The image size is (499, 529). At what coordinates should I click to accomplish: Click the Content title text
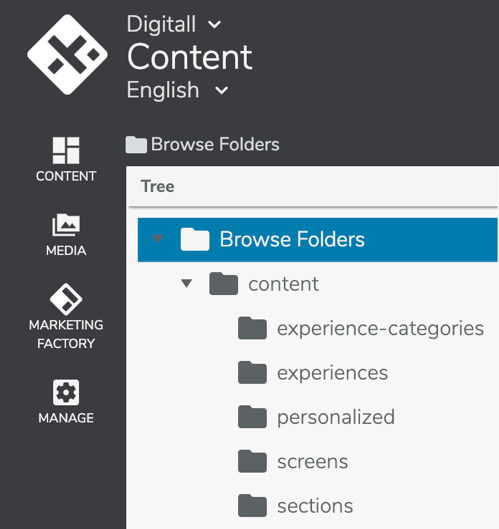(x=190, y=57)
